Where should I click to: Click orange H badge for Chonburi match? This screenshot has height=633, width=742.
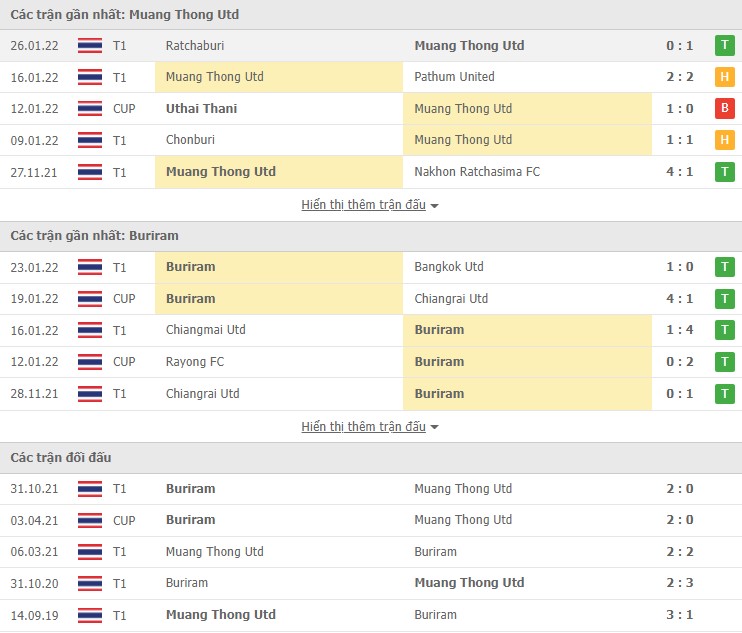(x=724, y=140)
